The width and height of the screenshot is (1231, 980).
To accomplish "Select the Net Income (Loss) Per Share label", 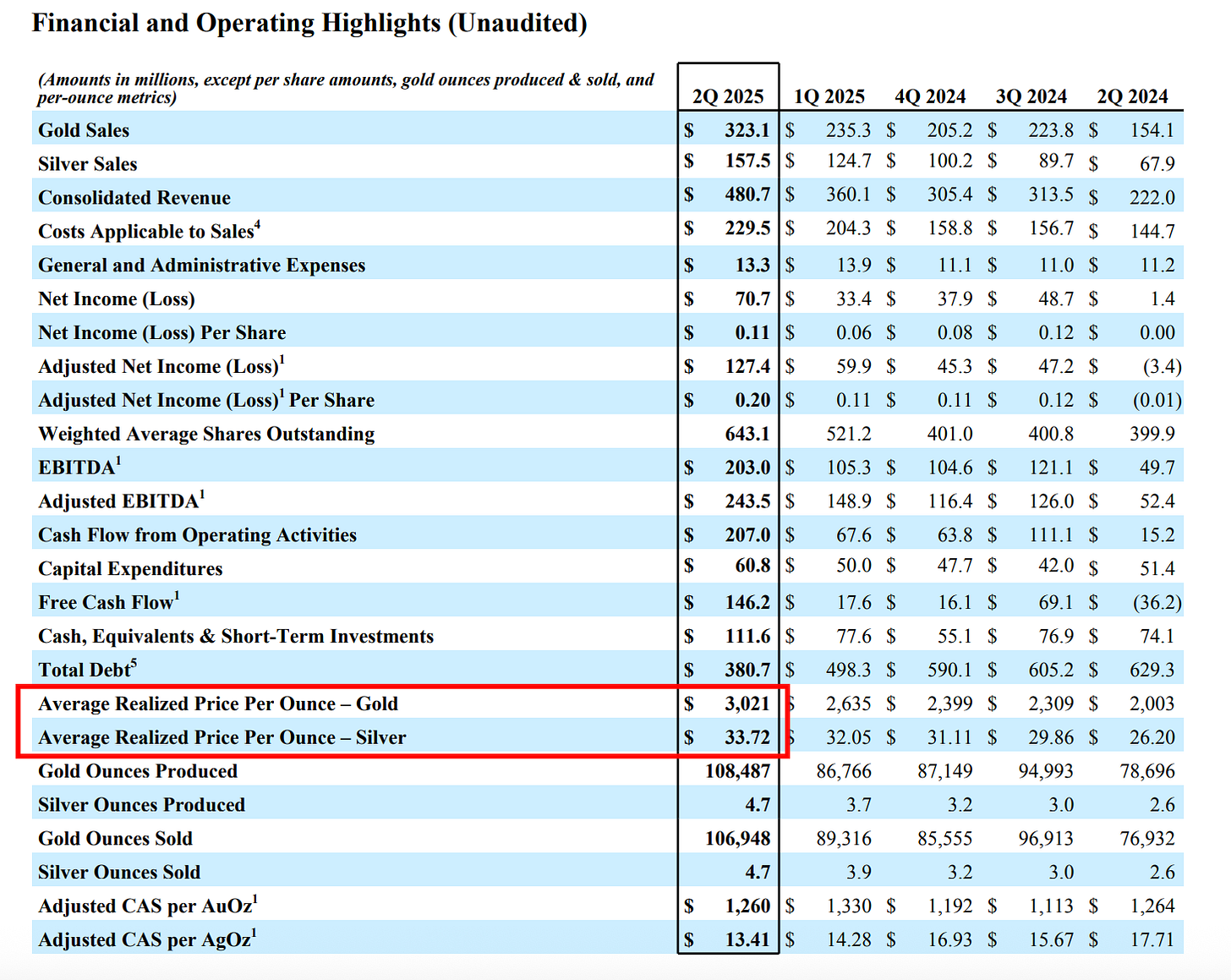I will point(162,333).
